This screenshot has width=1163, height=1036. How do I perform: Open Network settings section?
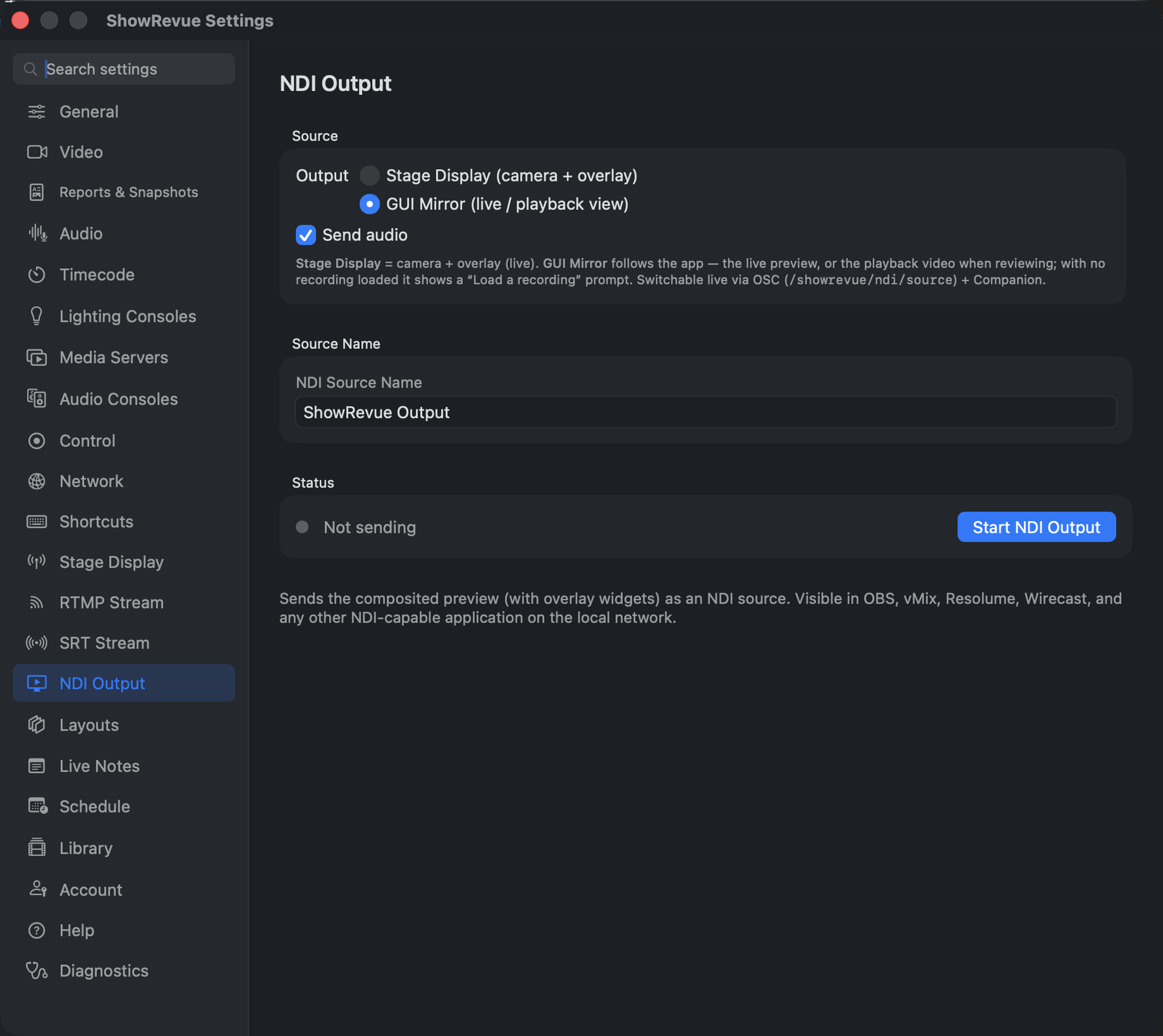point(124,481)
